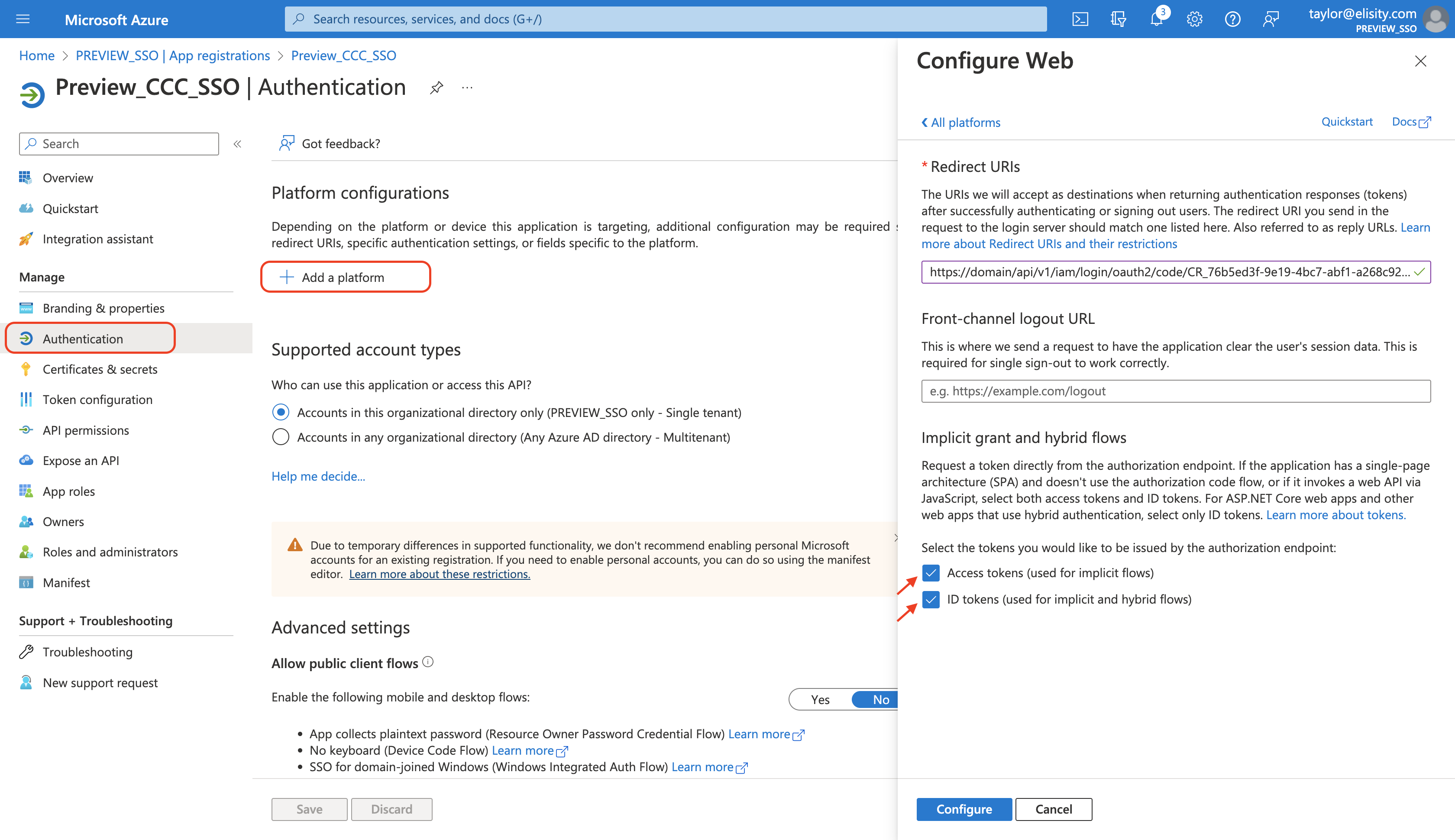Open the portal hamburger menu
Screen dimensions: 1455x840
[23, 19]
